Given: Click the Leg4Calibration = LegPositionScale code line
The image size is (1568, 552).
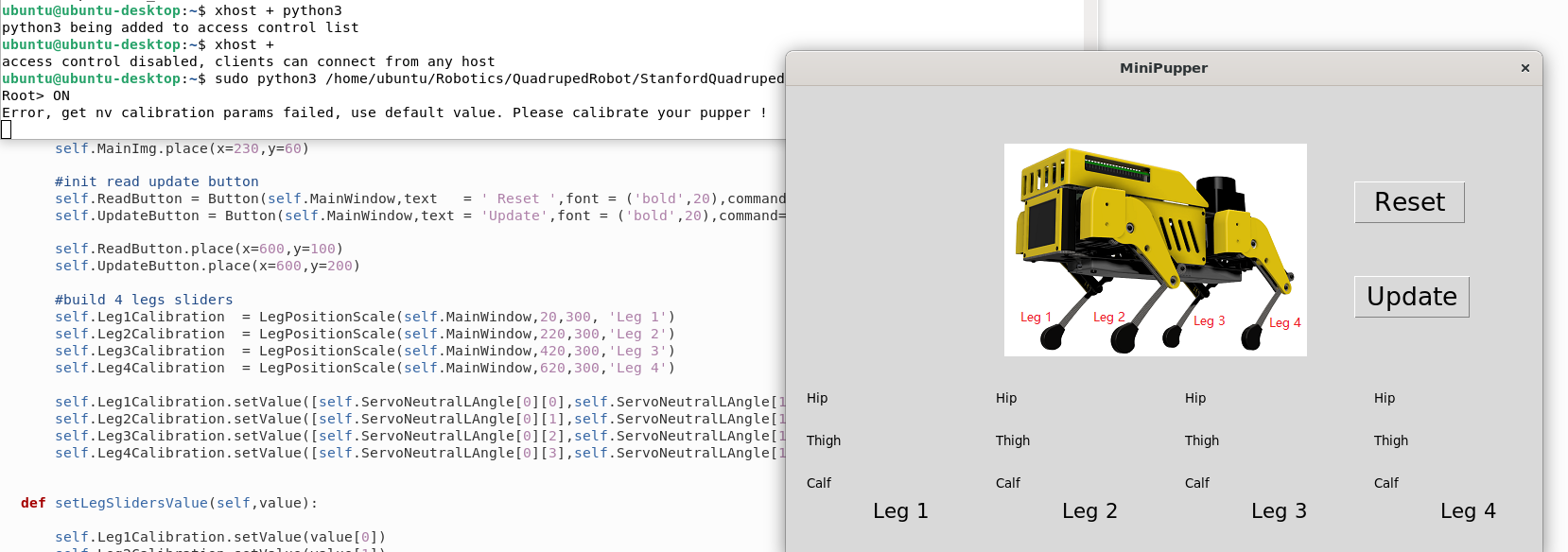Looking at the screenshot, I should (x=365, y=368).
